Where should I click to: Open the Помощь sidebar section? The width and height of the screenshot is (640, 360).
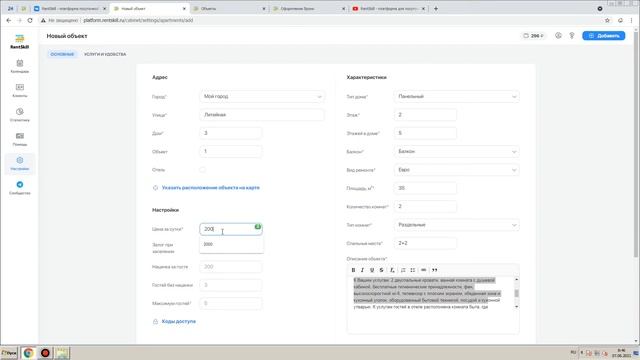pyautogui.click(x=20, y=139)
